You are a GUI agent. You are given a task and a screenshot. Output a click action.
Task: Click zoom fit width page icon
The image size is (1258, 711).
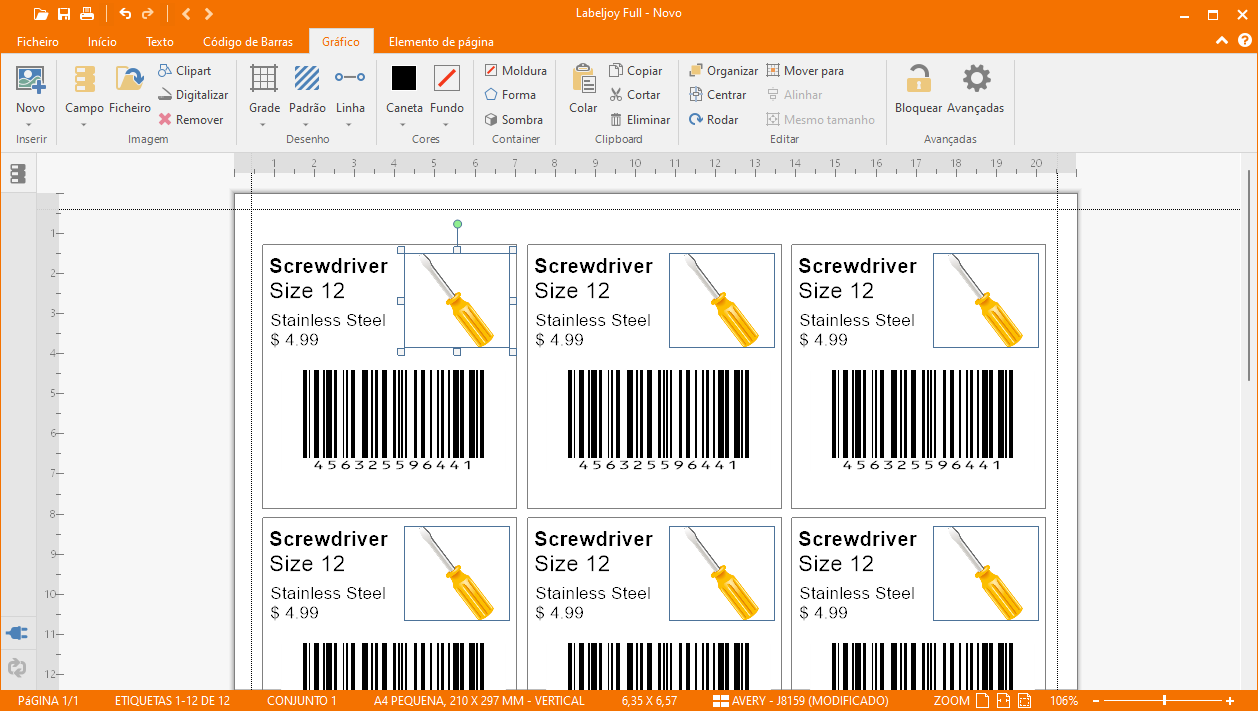tap(1004, 701)
